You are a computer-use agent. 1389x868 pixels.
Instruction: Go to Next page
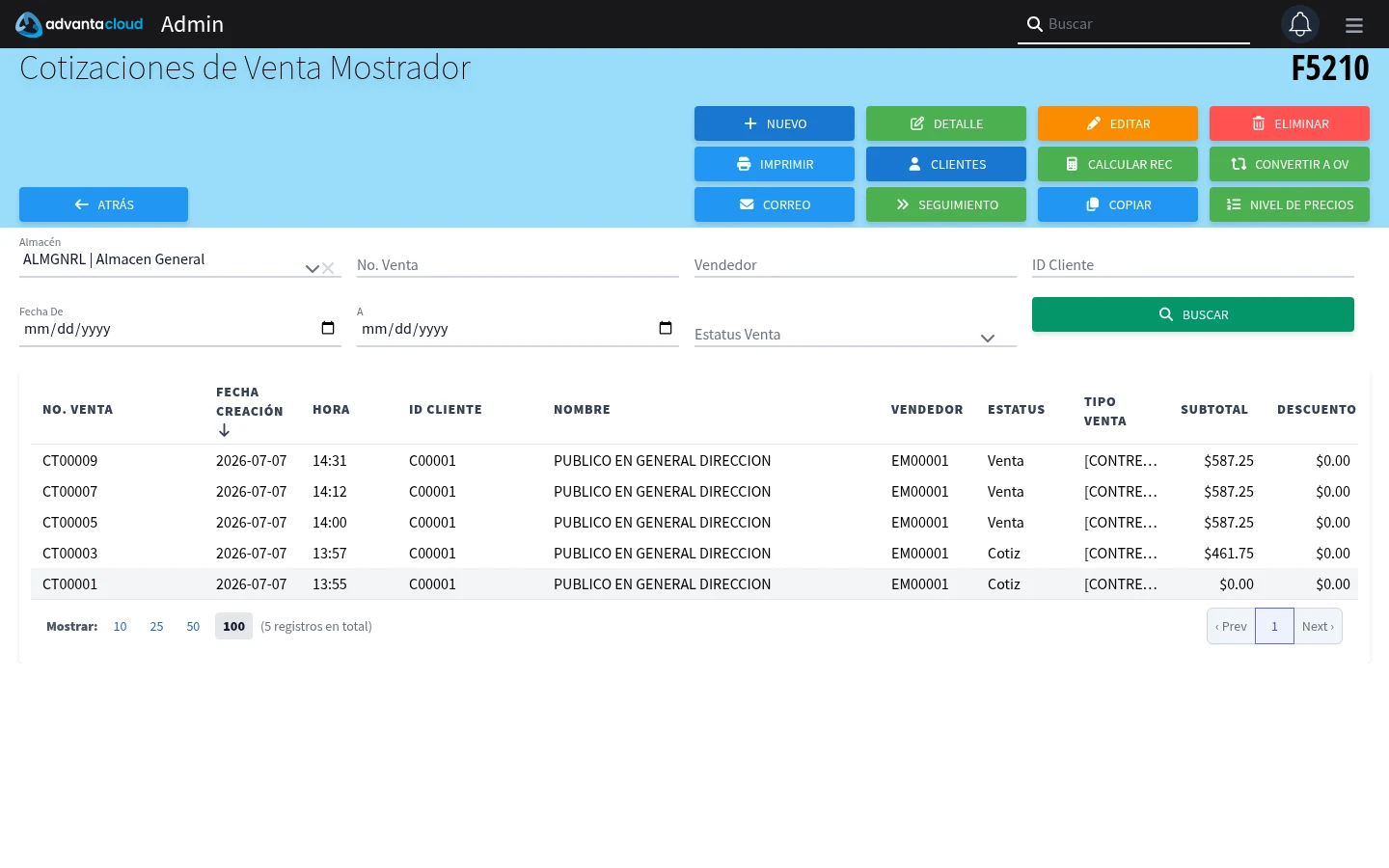click(x=1318, y=627)
